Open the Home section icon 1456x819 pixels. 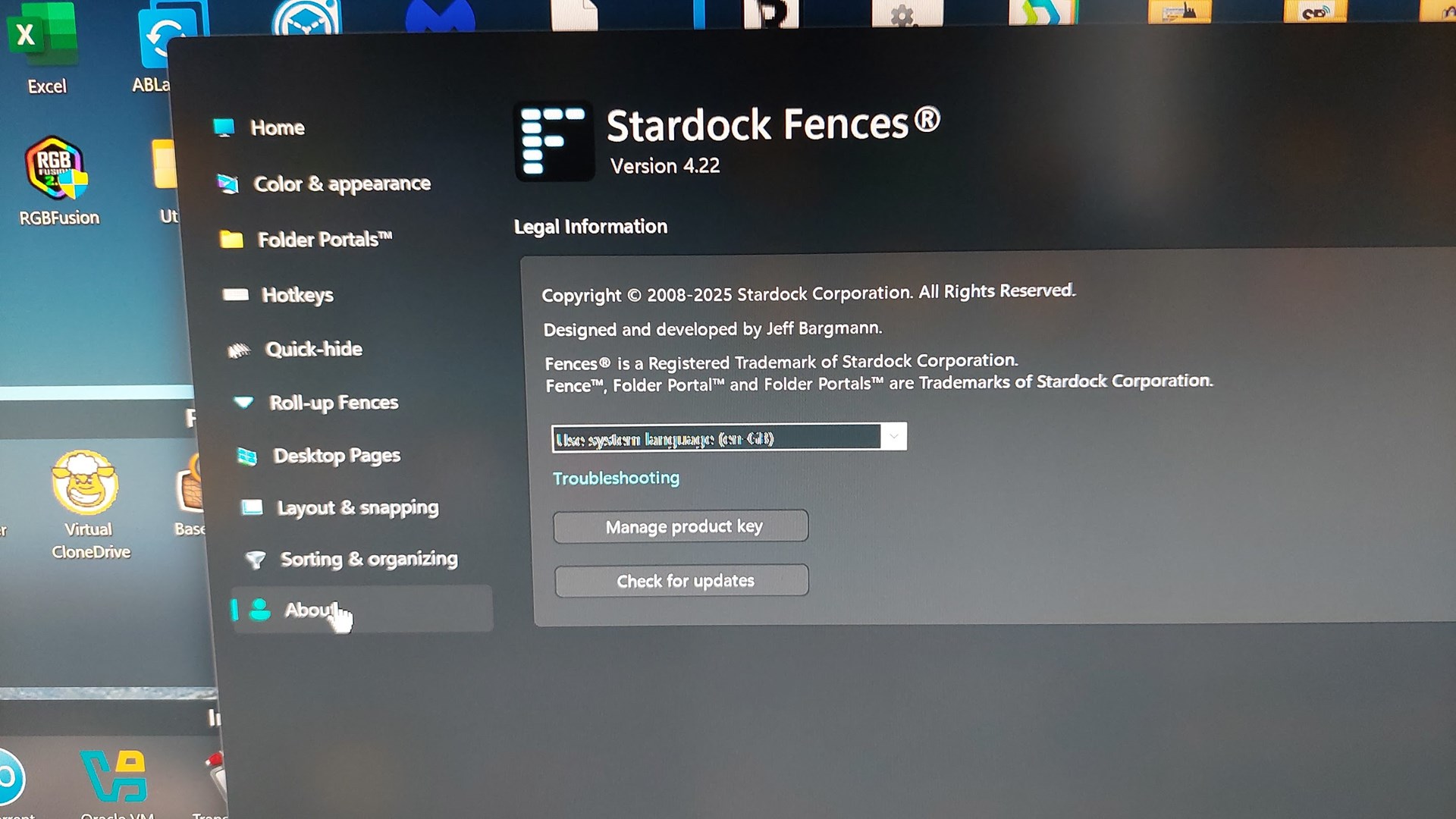coord(224,127)
